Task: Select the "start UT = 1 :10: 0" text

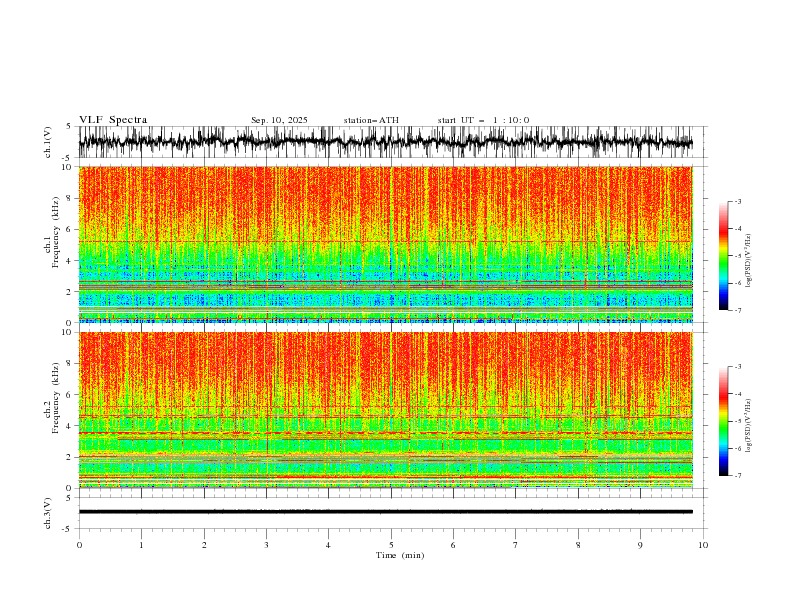Action: pos(483,120)
